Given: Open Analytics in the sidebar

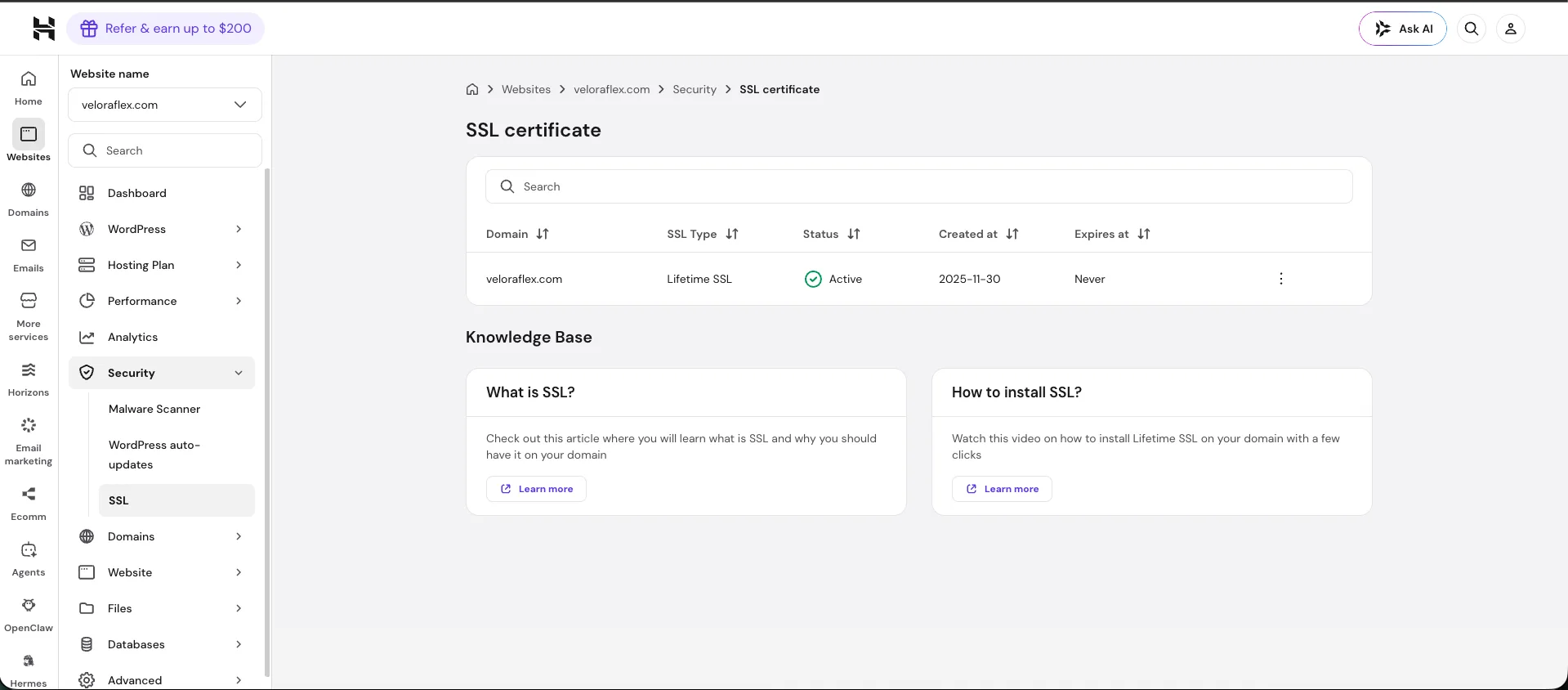Looking at the screenshot, I should (x=162, y=337).
